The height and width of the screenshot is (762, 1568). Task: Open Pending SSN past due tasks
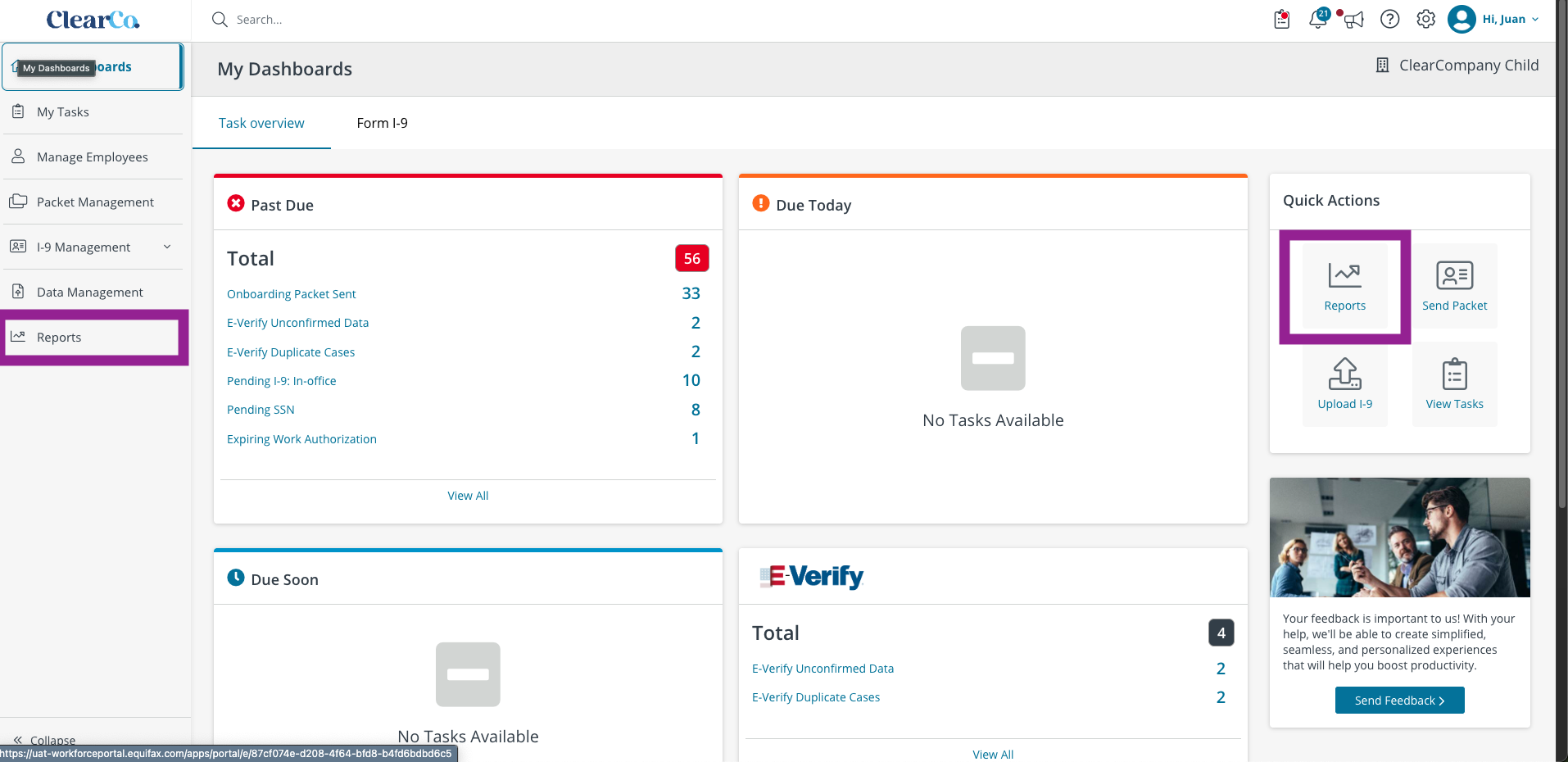pos(261,410)
